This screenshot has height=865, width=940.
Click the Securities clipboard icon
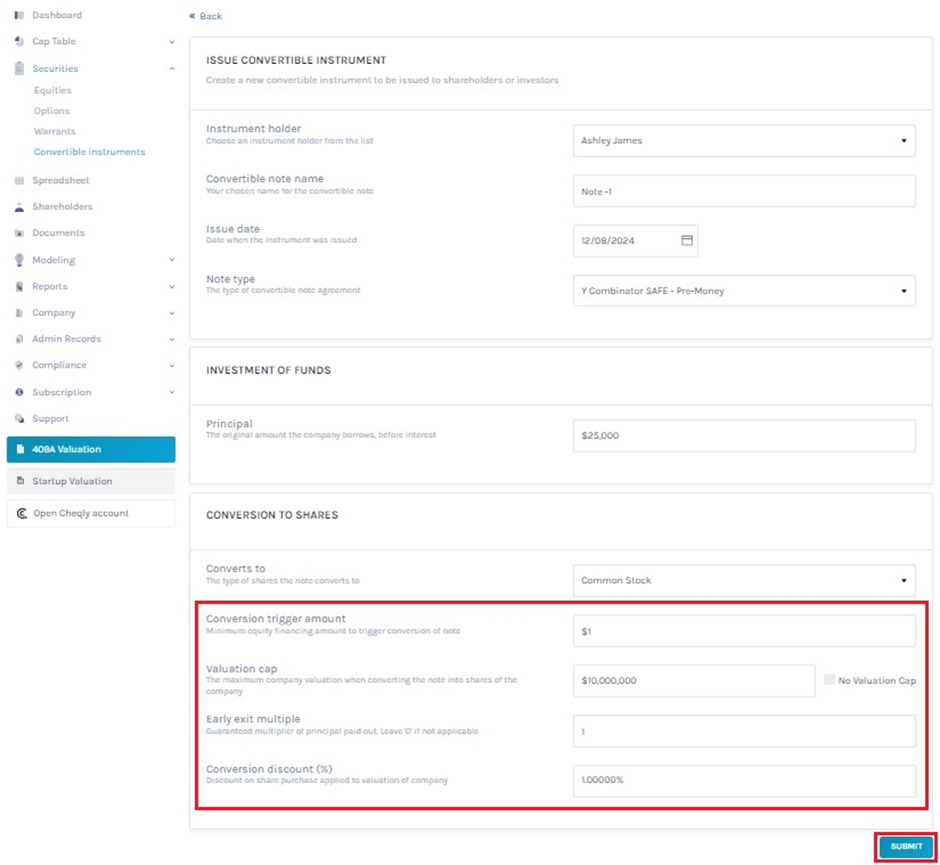point(19,68)
